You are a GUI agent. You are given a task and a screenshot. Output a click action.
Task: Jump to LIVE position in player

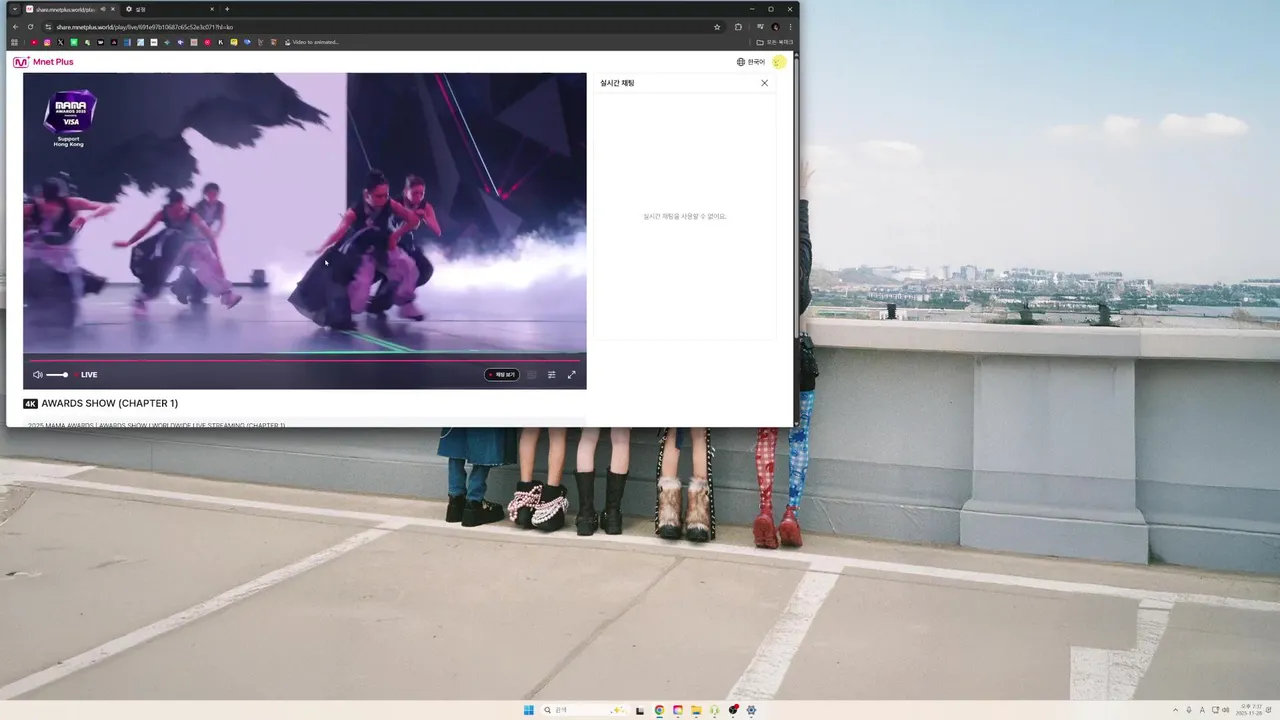(89, 375)
